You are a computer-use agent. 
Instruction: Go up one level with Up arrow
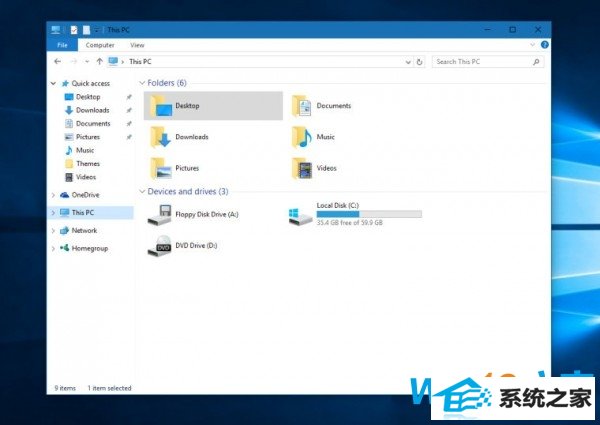click(100, 62)
